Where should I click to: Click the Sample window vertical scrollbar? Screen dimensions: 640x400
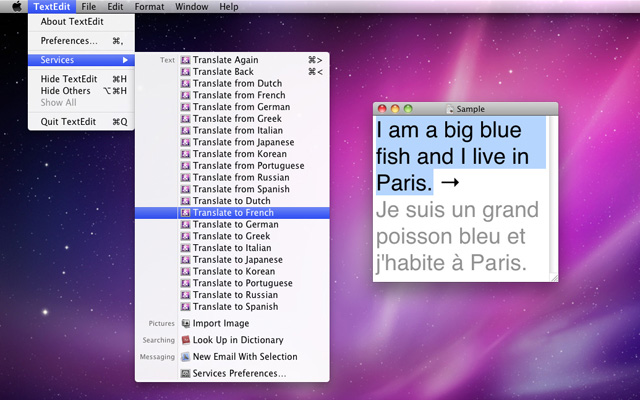(554, 195)
